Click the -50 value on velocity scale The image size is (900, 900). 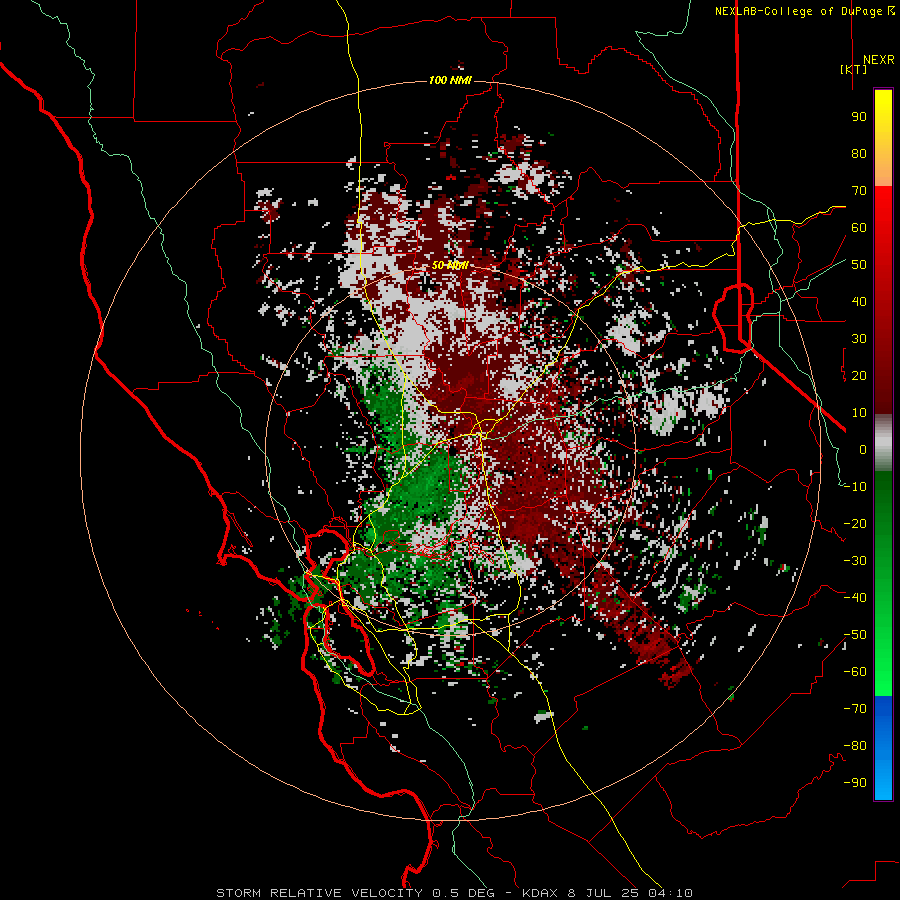point(855,635)
